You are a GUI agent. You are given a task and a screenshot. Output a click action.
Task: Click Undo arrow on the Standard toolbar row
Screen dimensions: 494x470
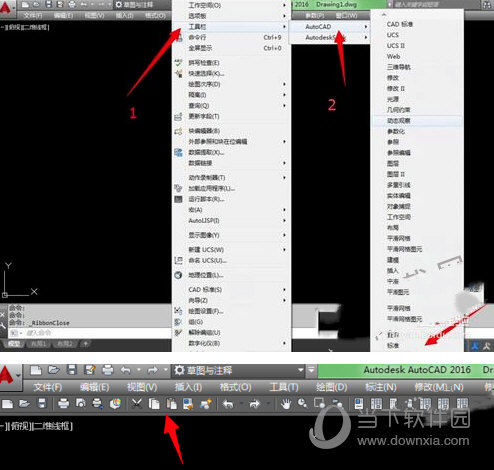click(228, 404)
